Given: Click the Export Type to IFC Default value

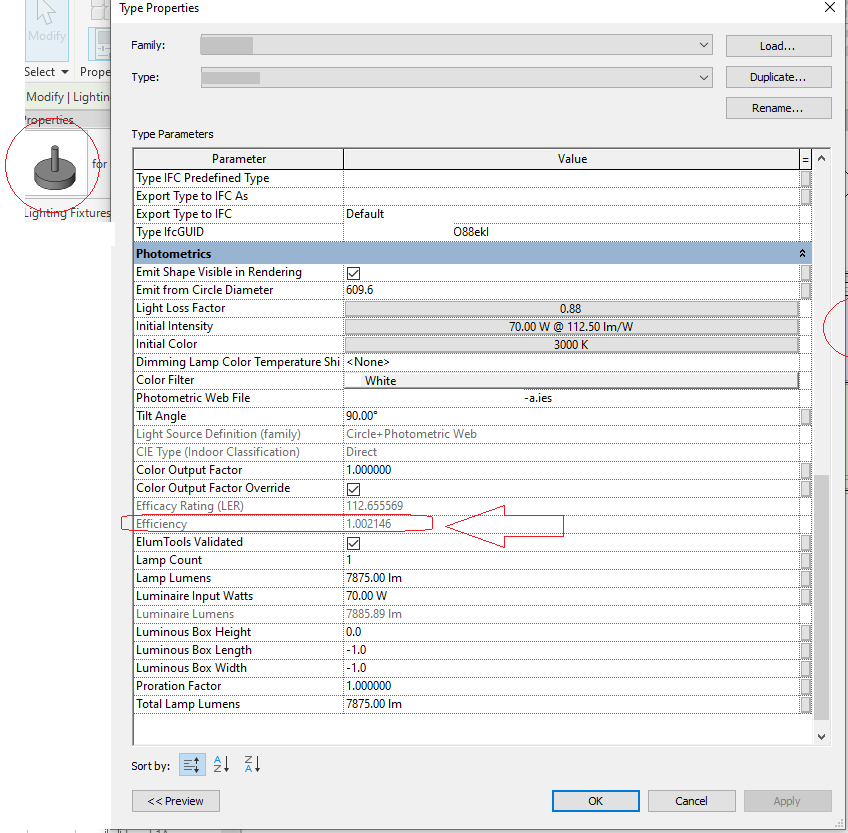Looking at the screenshot, I should [x=571, y=214].
